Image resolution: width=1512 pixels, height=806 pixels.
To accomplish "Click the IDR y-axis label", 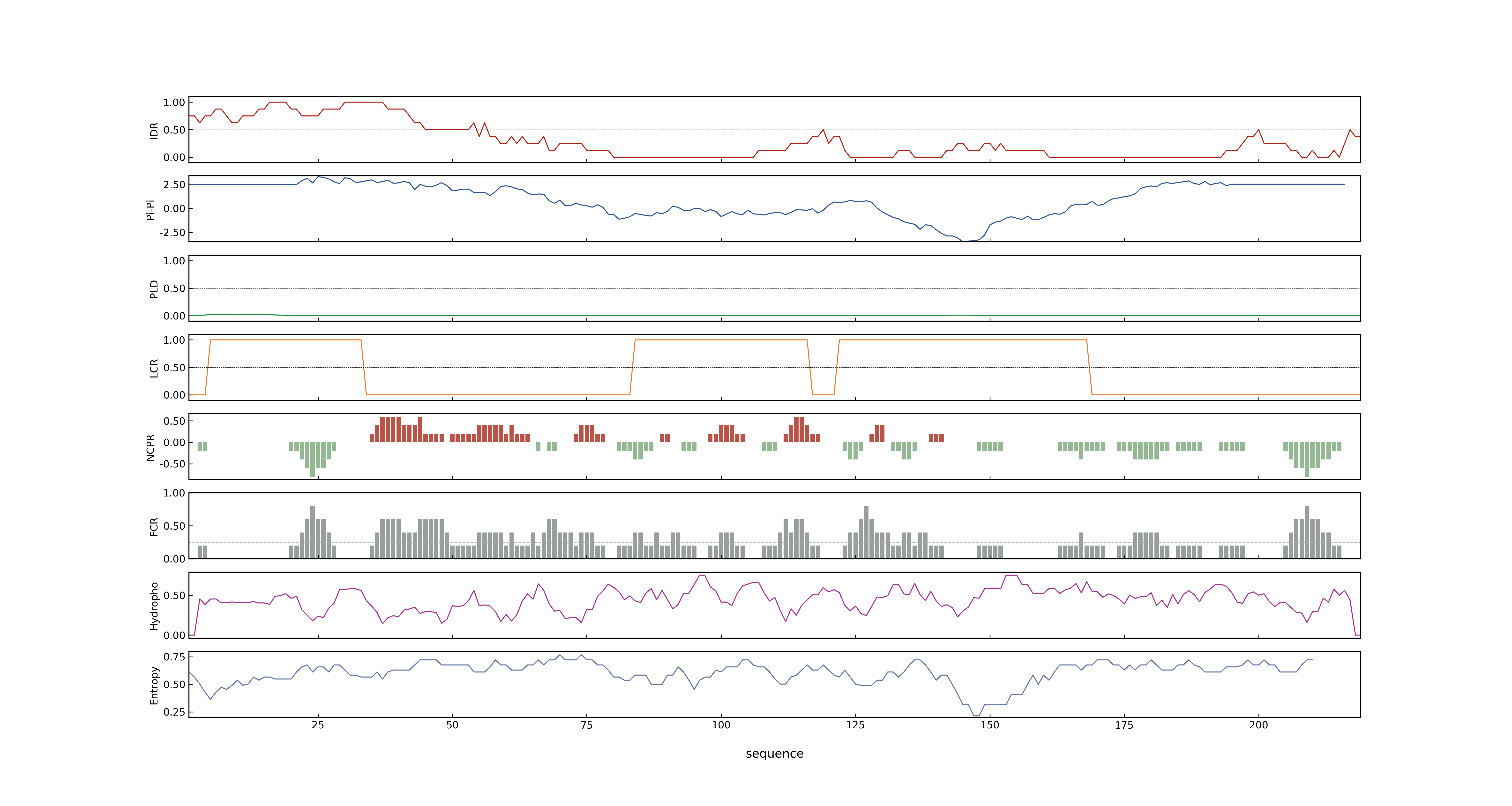I will (154, 130).
